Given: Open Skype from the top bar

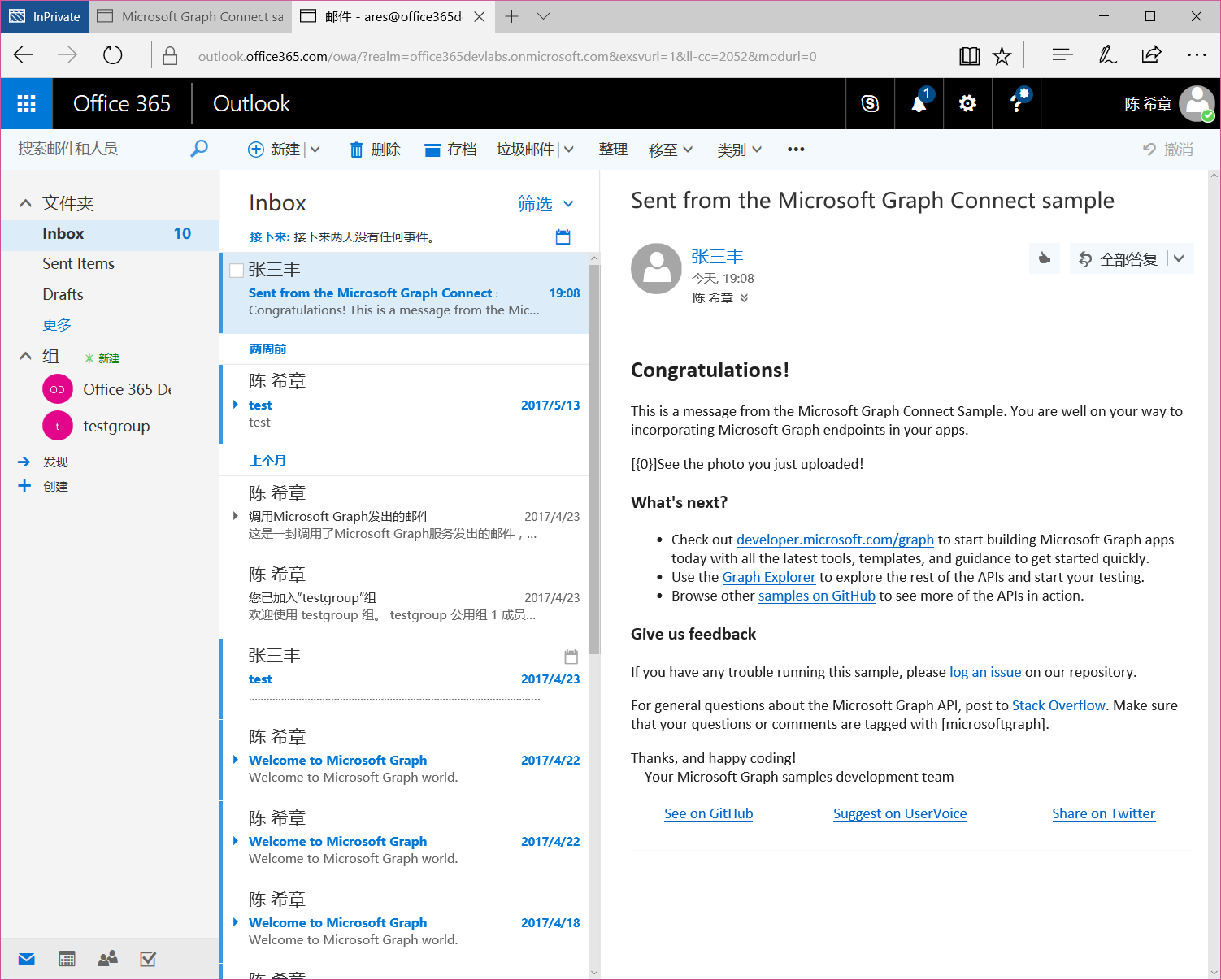Looking at the screenshot, I should 870,104.
